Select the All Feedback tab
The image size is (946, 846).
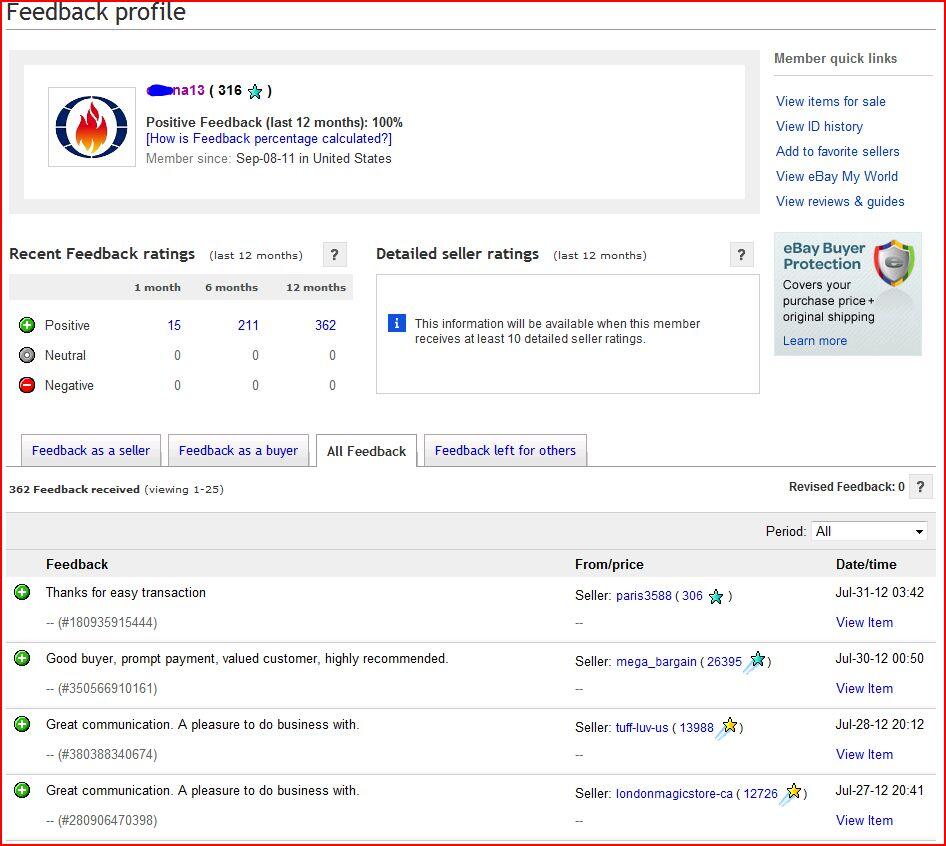(x=366, y=451)
